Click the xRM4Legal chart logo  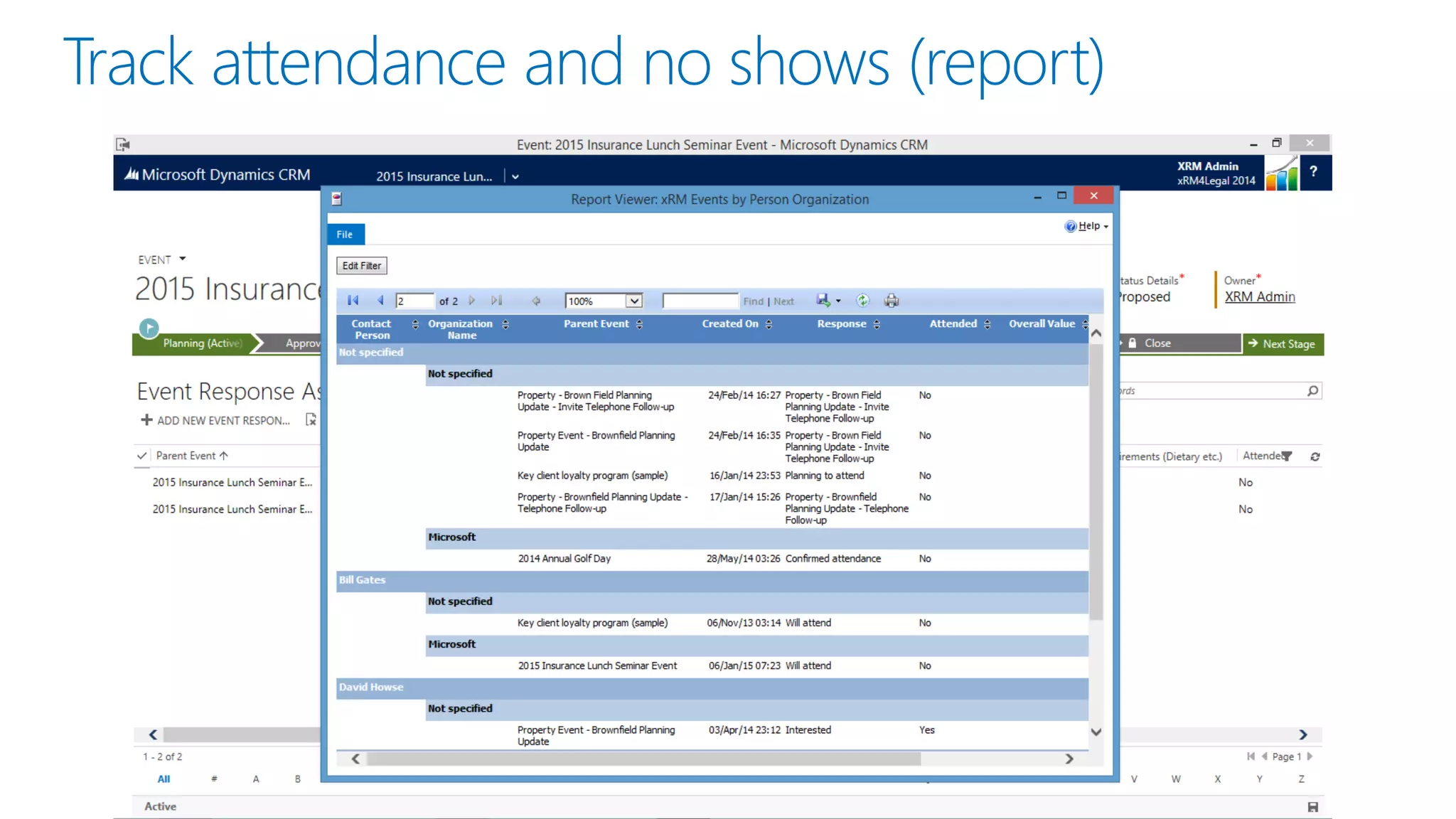(1282, 173)
